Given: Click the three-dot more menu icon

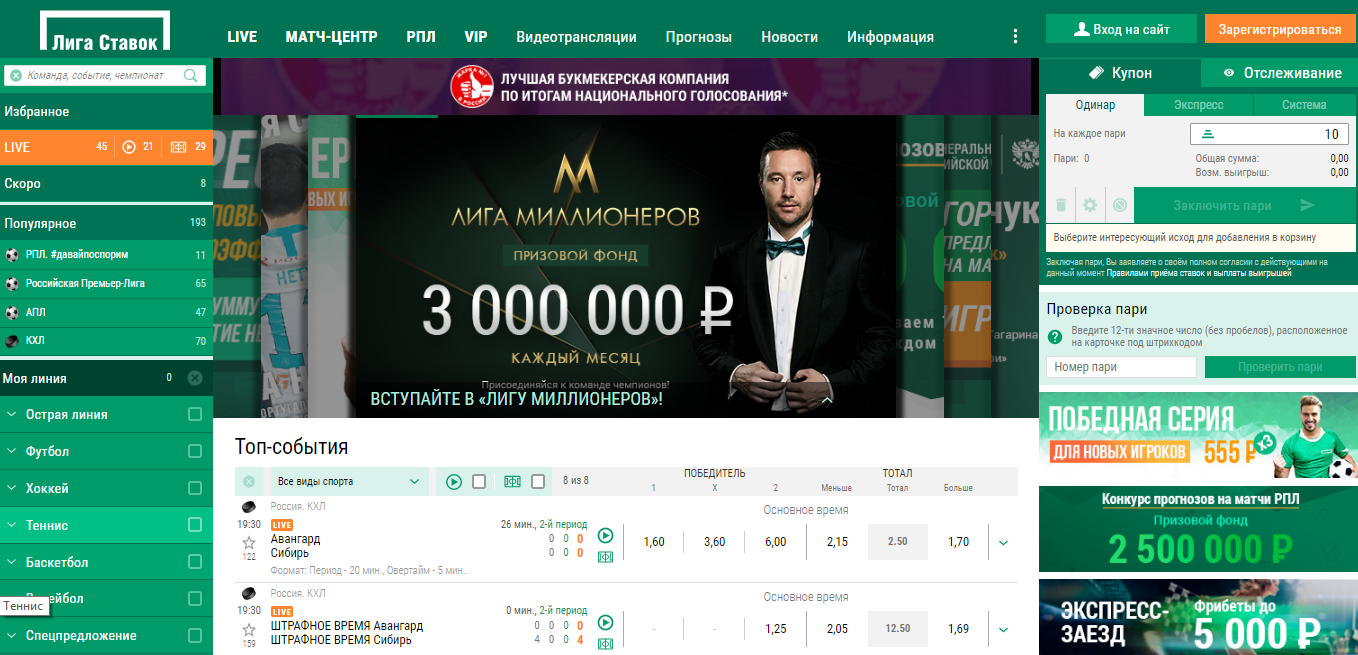Looking at the screenshot, I should click(x=1015, y=36).
